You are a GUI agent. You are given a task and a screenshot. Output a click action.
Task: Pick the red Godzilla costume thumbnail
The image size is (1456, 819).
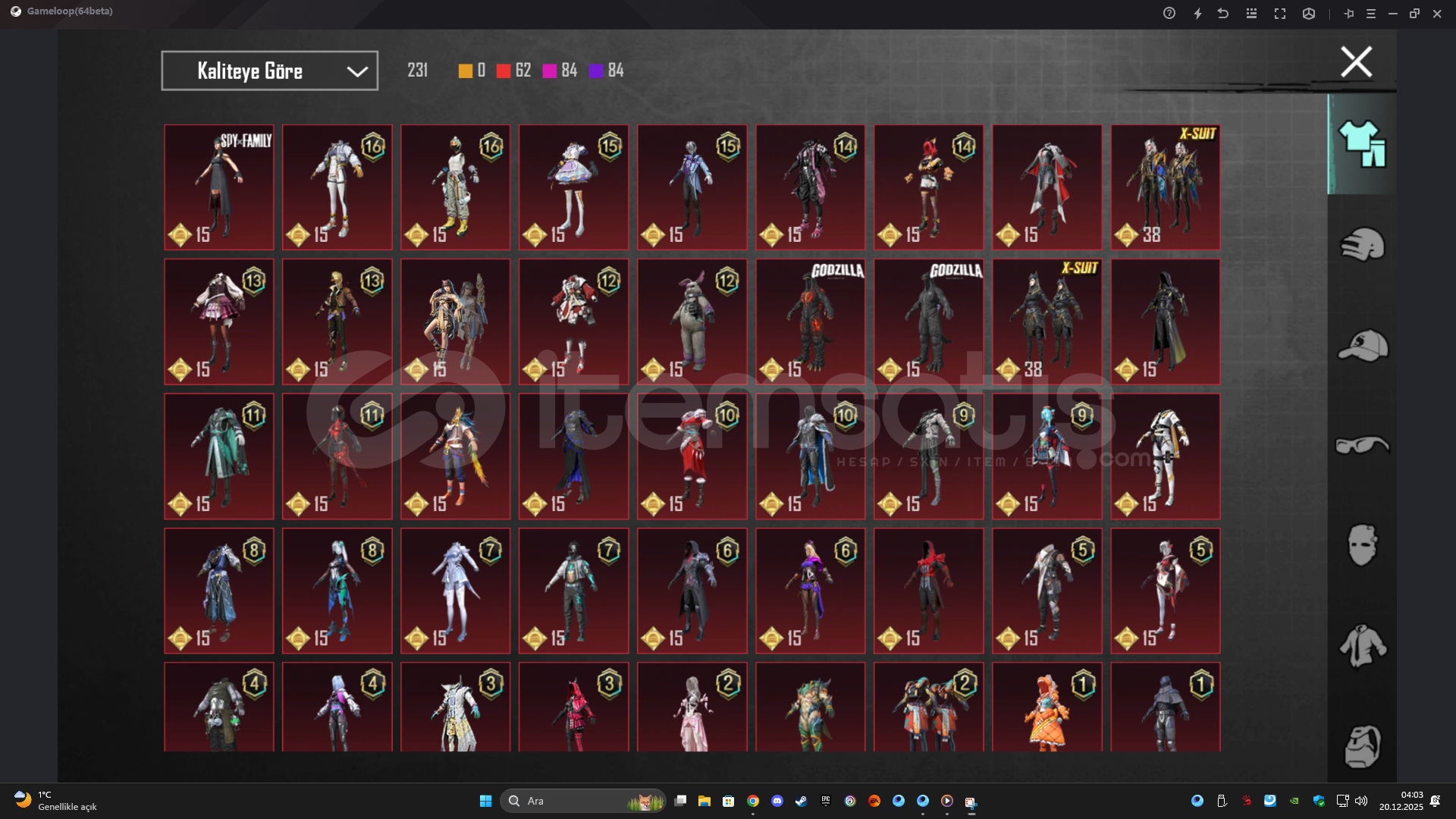pyautogui.click(x=810, y=322)
